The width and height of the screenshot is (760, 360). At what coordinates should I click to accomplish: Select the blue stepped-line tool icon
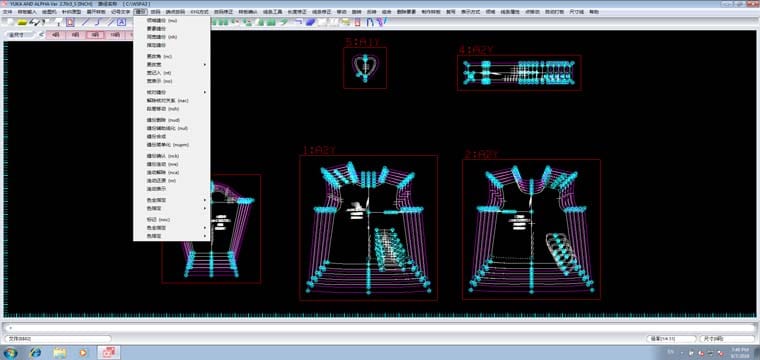pyautogui.click(x=98, y=22)
